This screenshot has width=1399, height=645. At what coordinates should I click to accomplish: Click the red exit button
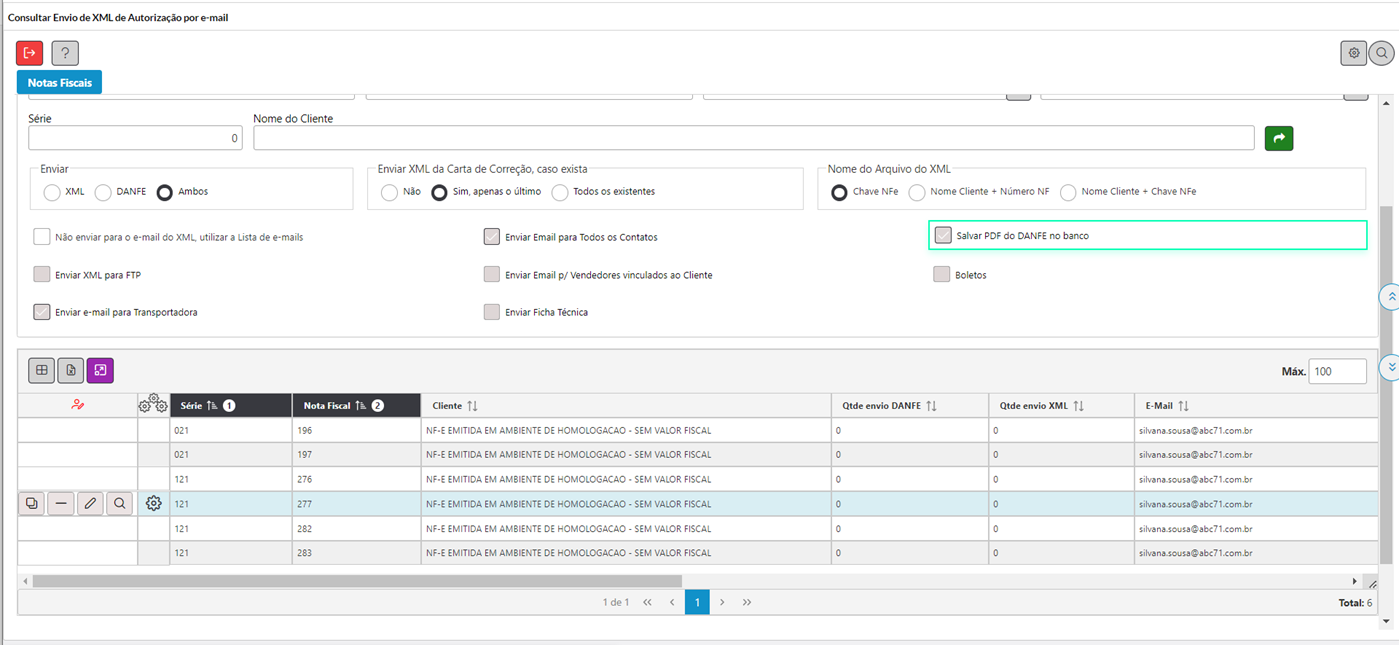[x=30, y=53]
